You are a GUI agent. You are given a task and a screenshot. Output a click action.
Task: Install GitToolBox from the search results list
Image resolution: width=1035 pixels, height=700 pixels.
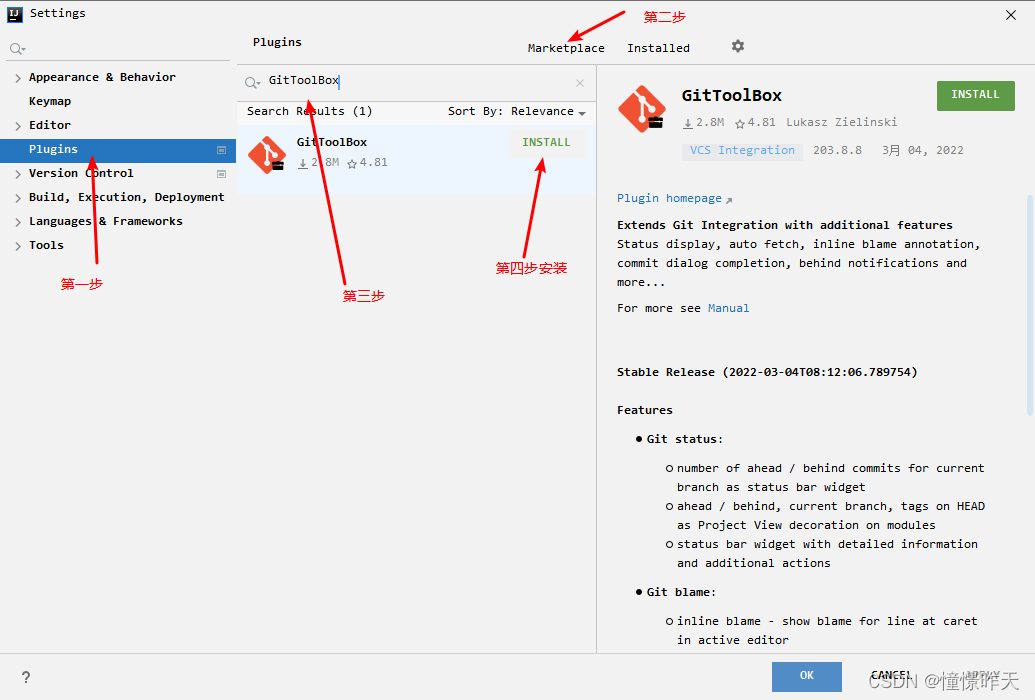click(x=547, y=143)
